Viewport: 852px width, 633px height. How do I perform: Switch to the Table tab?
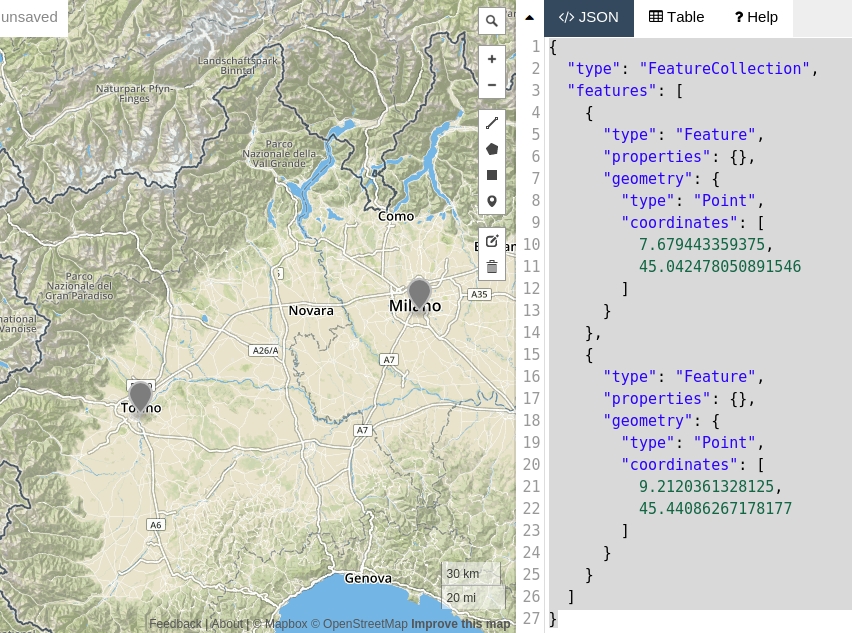point(677,17)
